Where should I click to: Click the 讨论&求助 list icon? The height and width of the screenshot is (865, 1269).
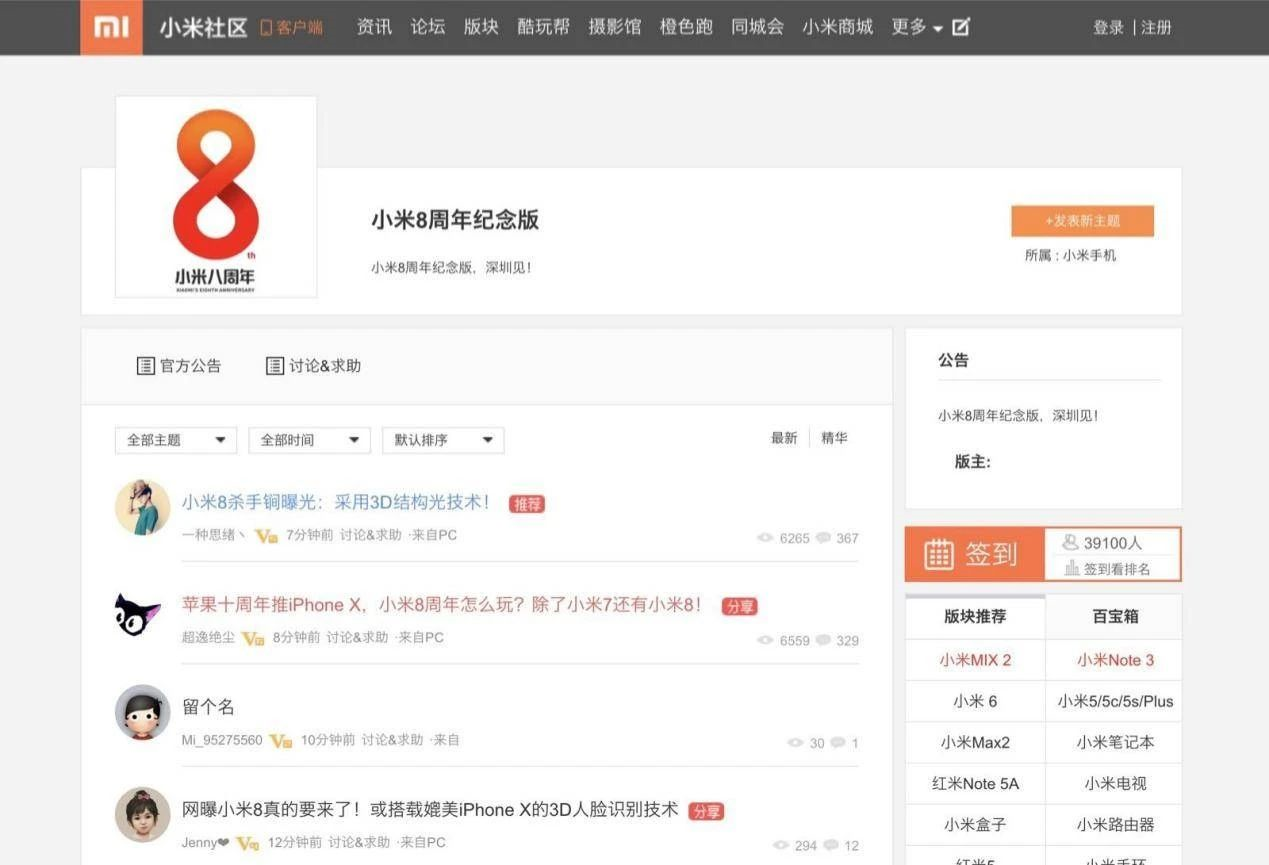click(x=275, y=366)
